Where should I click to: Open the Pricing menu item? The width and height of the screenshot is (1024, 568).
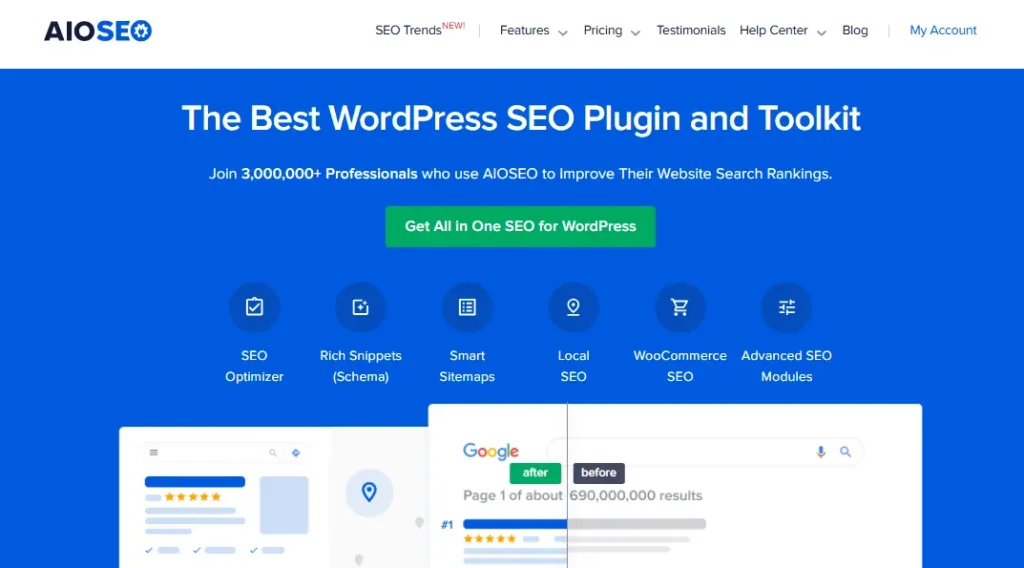pyautogui.click(x=603, y=31)
